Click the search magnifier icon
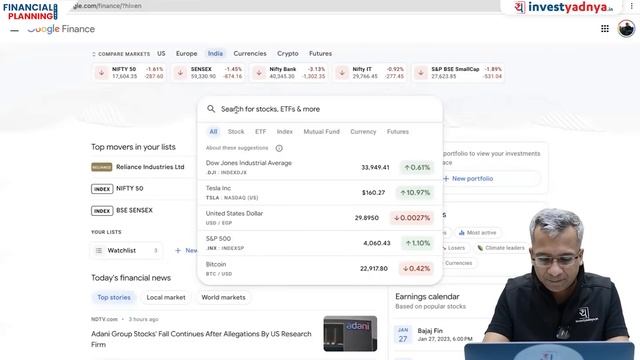The image size is (640, 360). [x=211, y=109]
